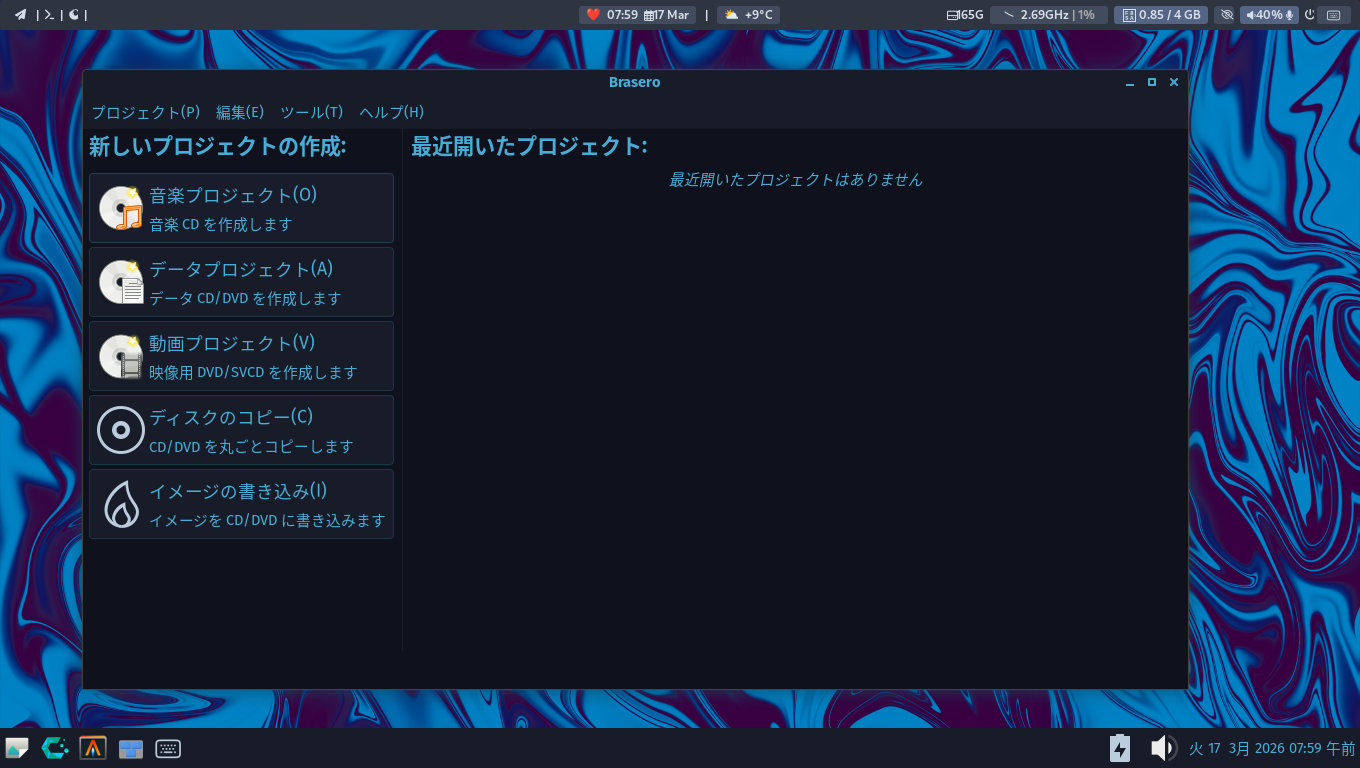The width and height of the screenshot is (1360, 768).
Task: Click the 0.85 / 4 GB memory indicator
Action: click(1161, 15)
